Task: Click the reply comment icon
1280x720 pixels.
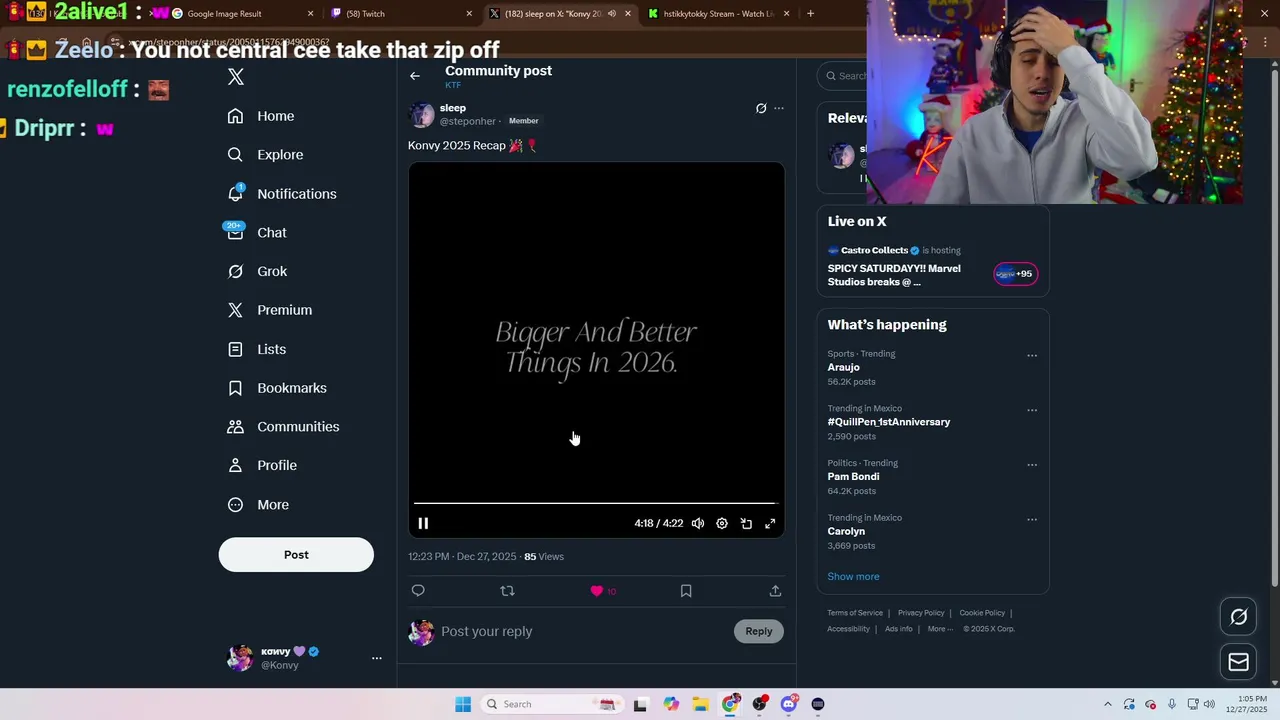Action: click(x=418, y=591)
